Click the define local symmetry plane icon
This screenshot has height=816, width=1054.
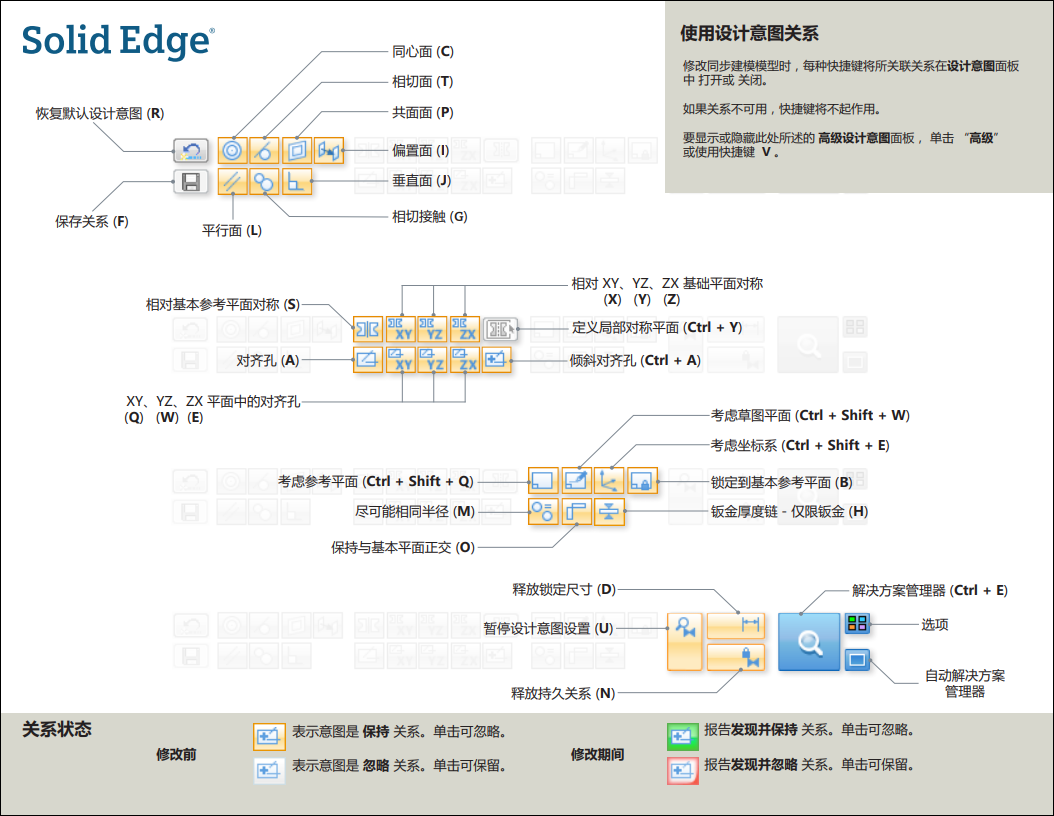pos(500,329)
